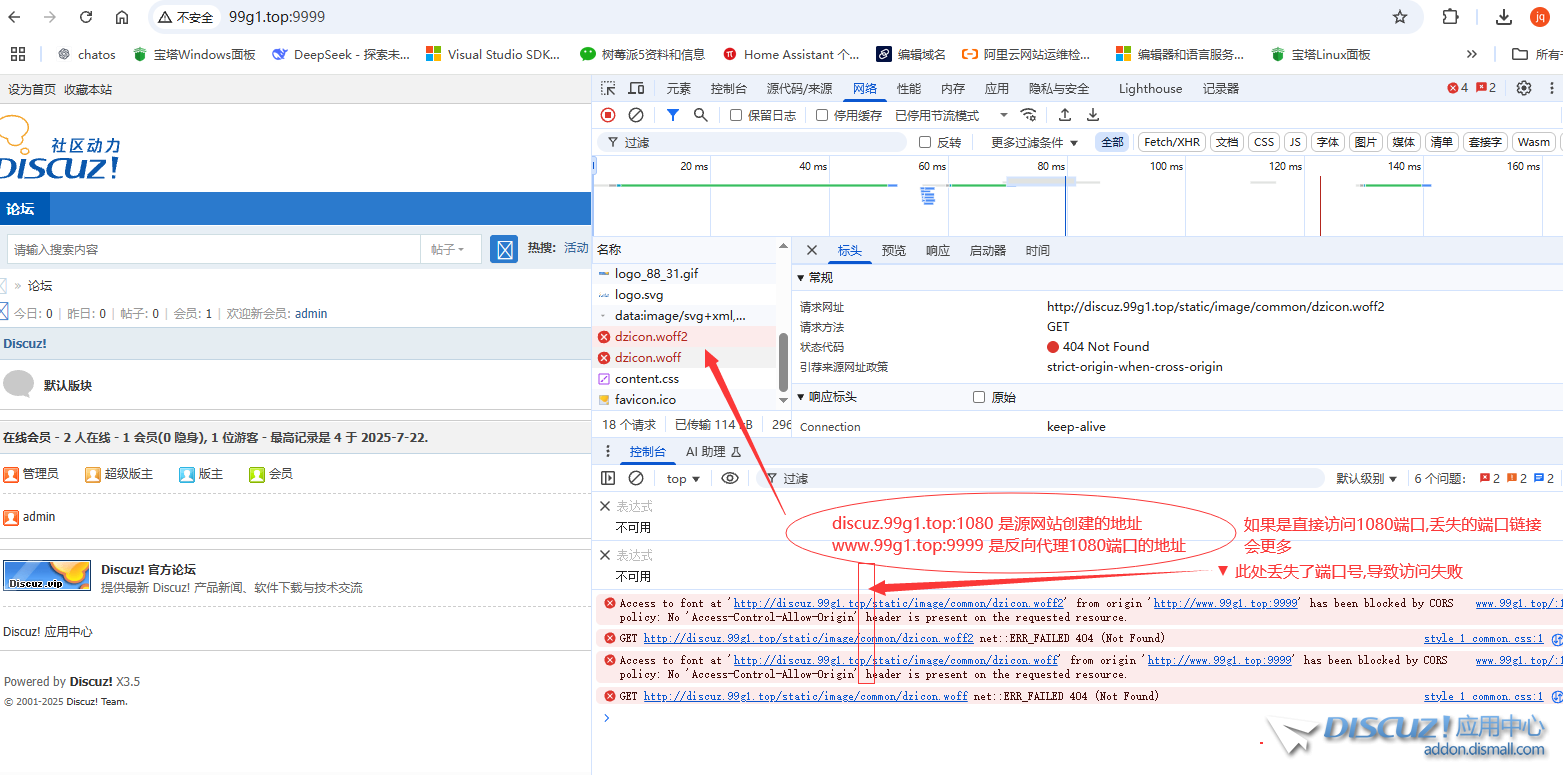Select the JS request type filter
The image size is (1563, 775).
point(1295,142)
